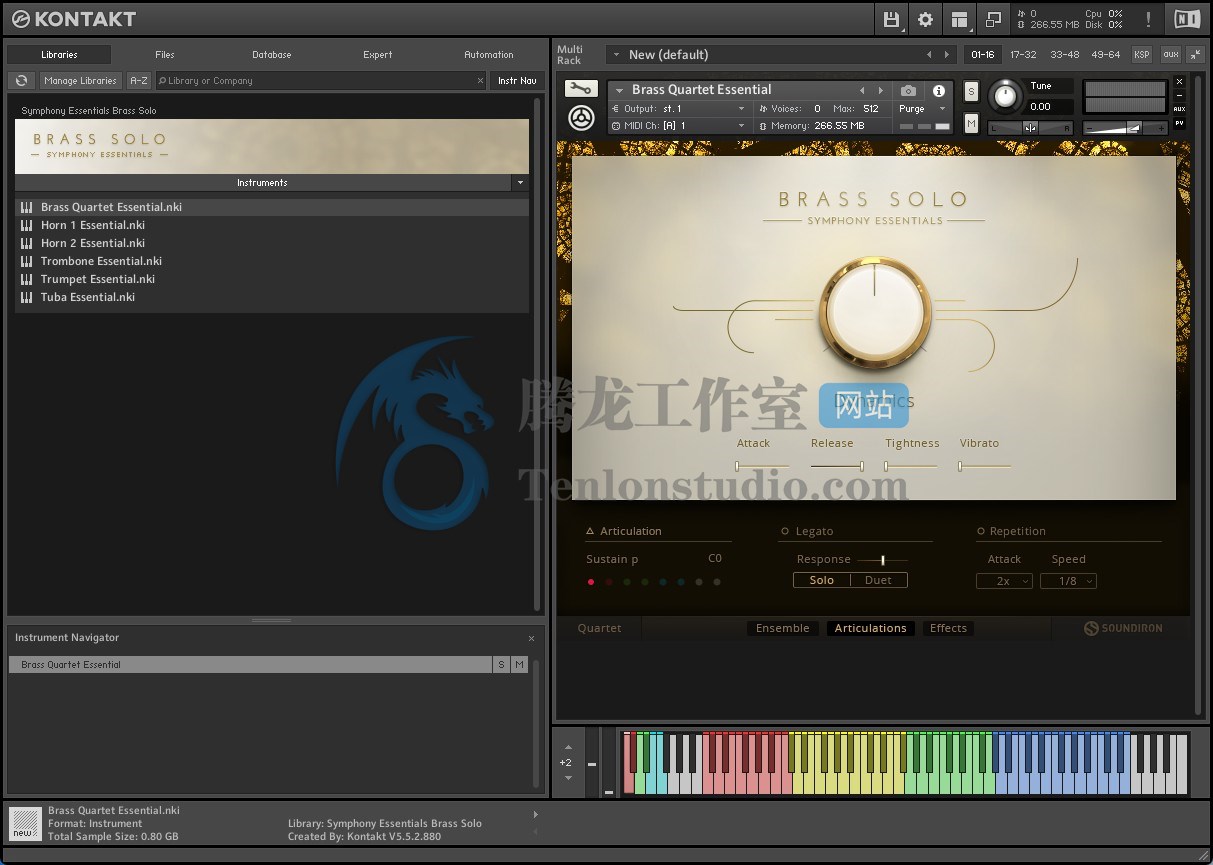This screenshot has width=1213, height=865.
Task: Go to next instrument preset arrow
Action: pos(880,90)
